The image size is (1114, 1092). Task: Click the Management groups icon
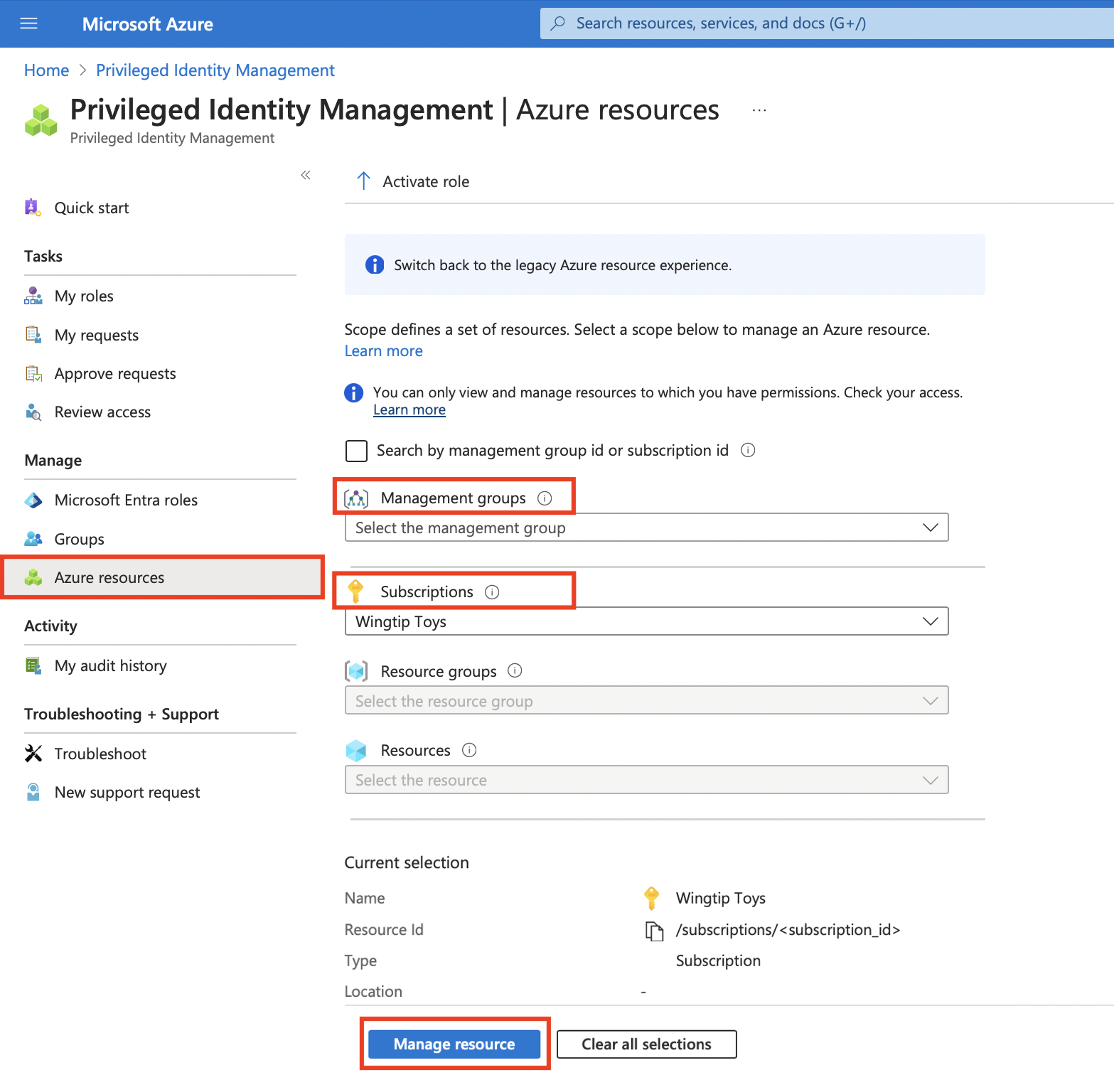(358, 498)
